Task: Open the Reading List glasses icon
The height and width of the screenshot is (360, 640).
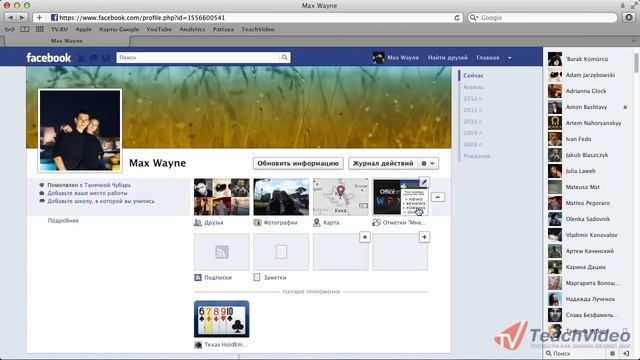Action: pos(10,29)
